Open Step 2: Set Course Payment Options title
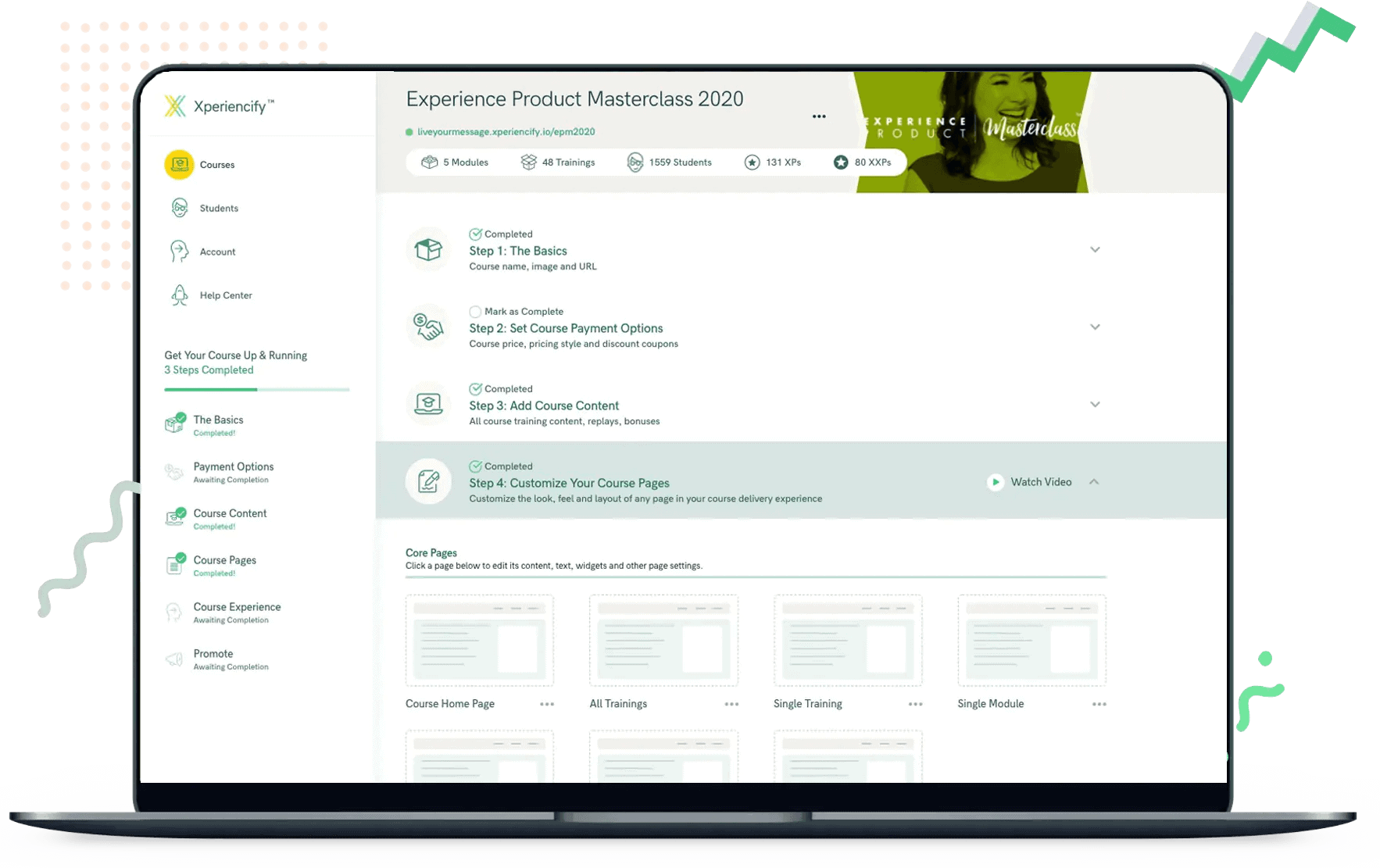1380x868 pixels. pos(566,328)
